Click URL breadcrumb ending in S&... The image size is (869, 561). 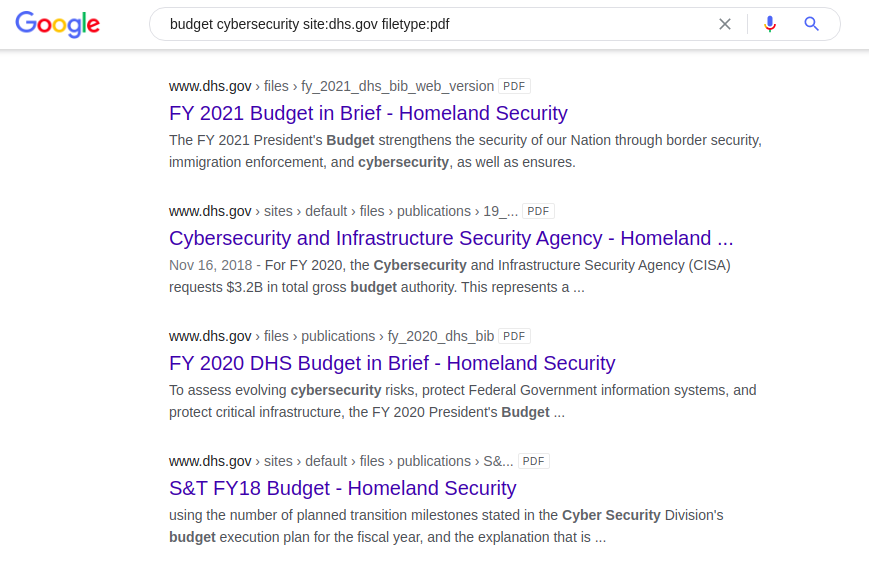click(x=497, y=461)
